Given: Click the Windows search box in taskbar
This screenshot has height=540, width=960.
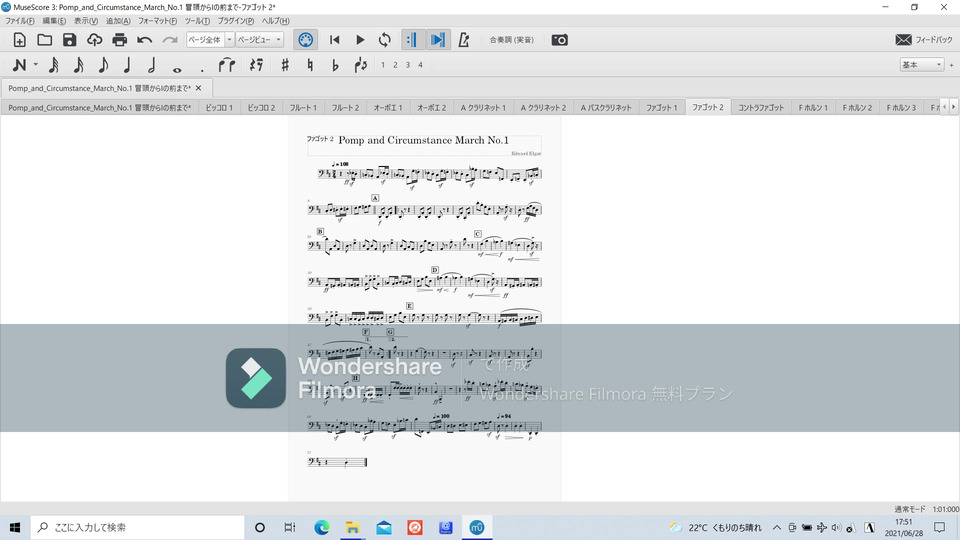Looking at the screenshot, I should [138, 527].
